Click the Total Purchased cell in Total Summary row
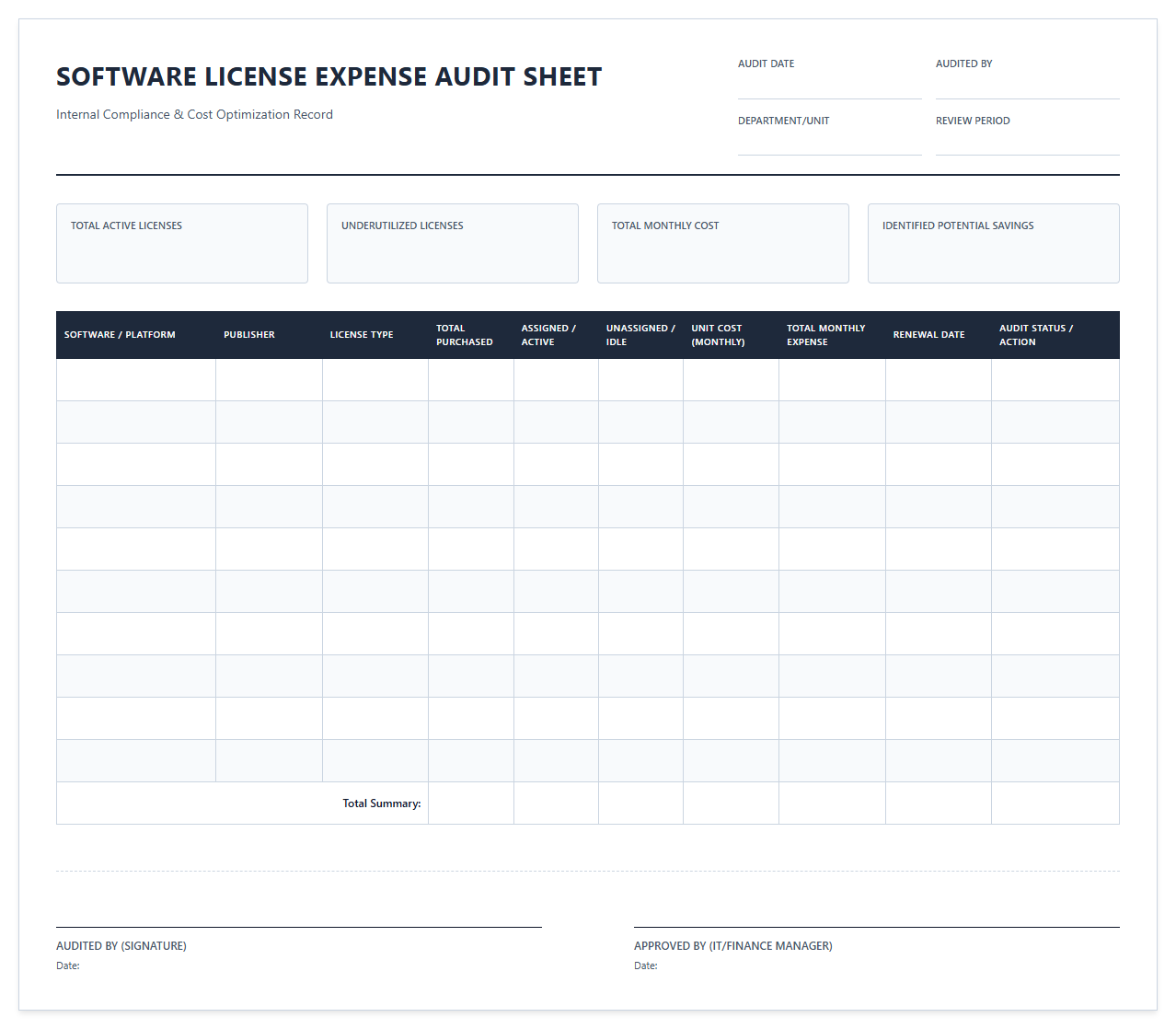 [x=471, y=804]
